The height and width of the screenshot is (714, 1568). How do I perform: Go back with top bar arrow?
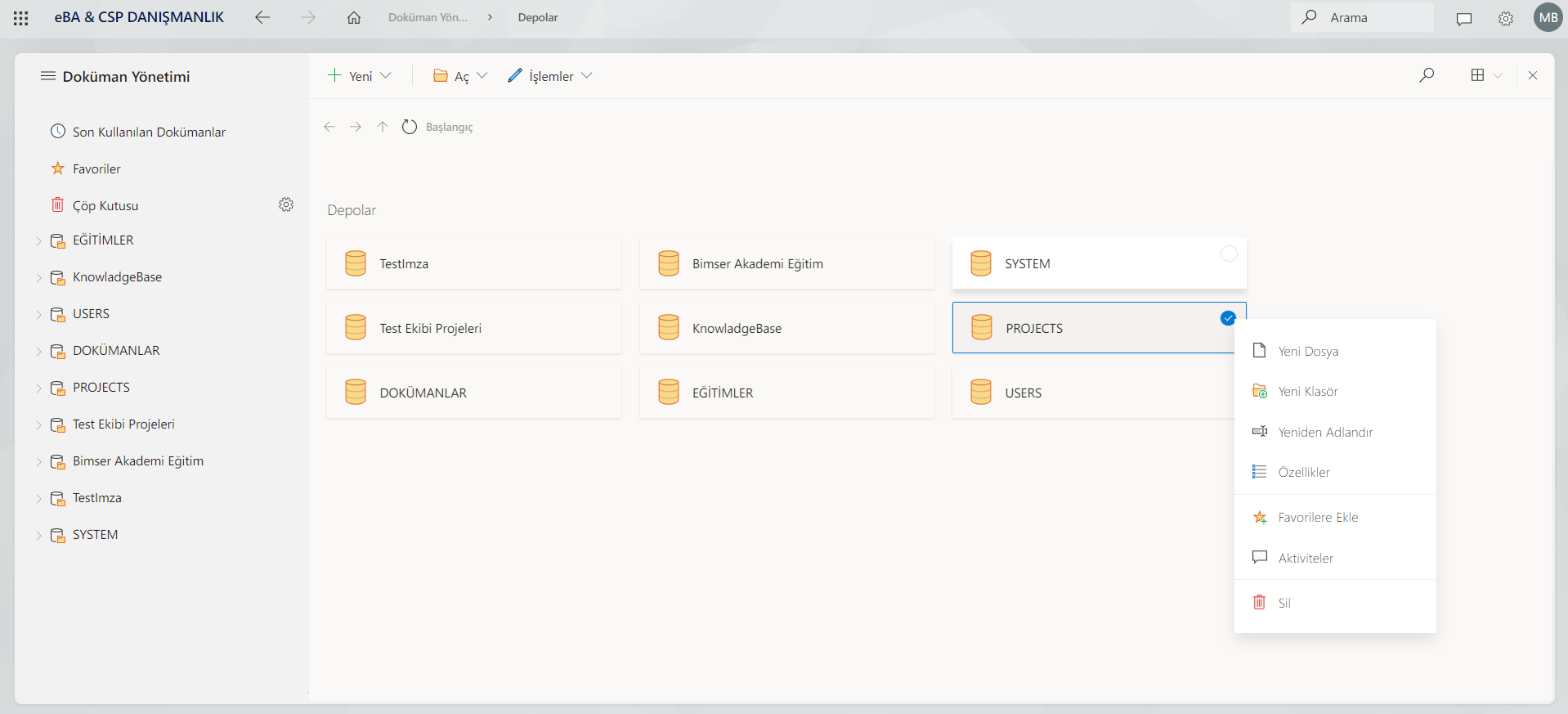click(262, 17)
